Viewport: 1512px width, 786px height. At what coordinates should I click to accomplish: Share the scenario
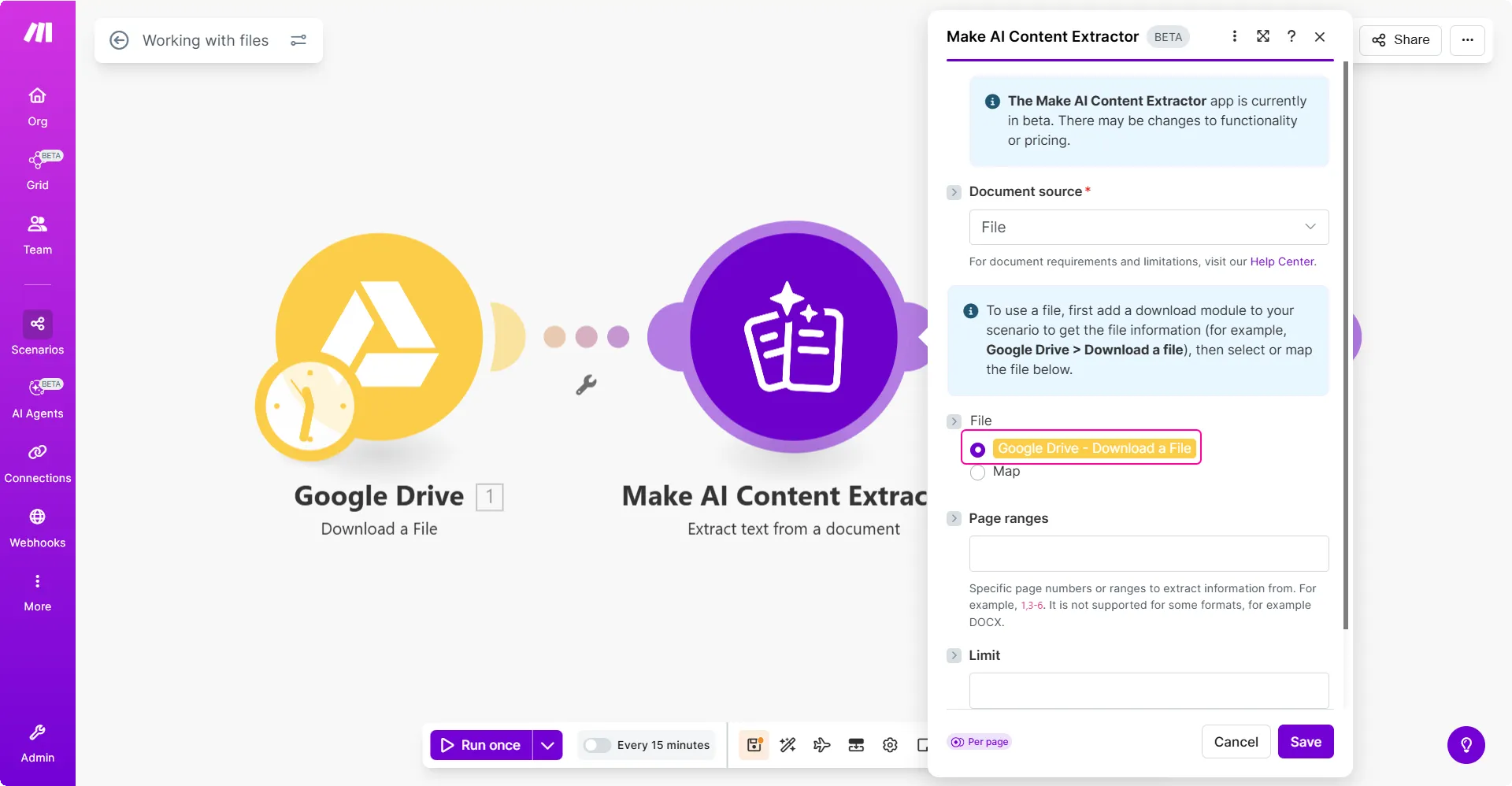click(1400, 40)
